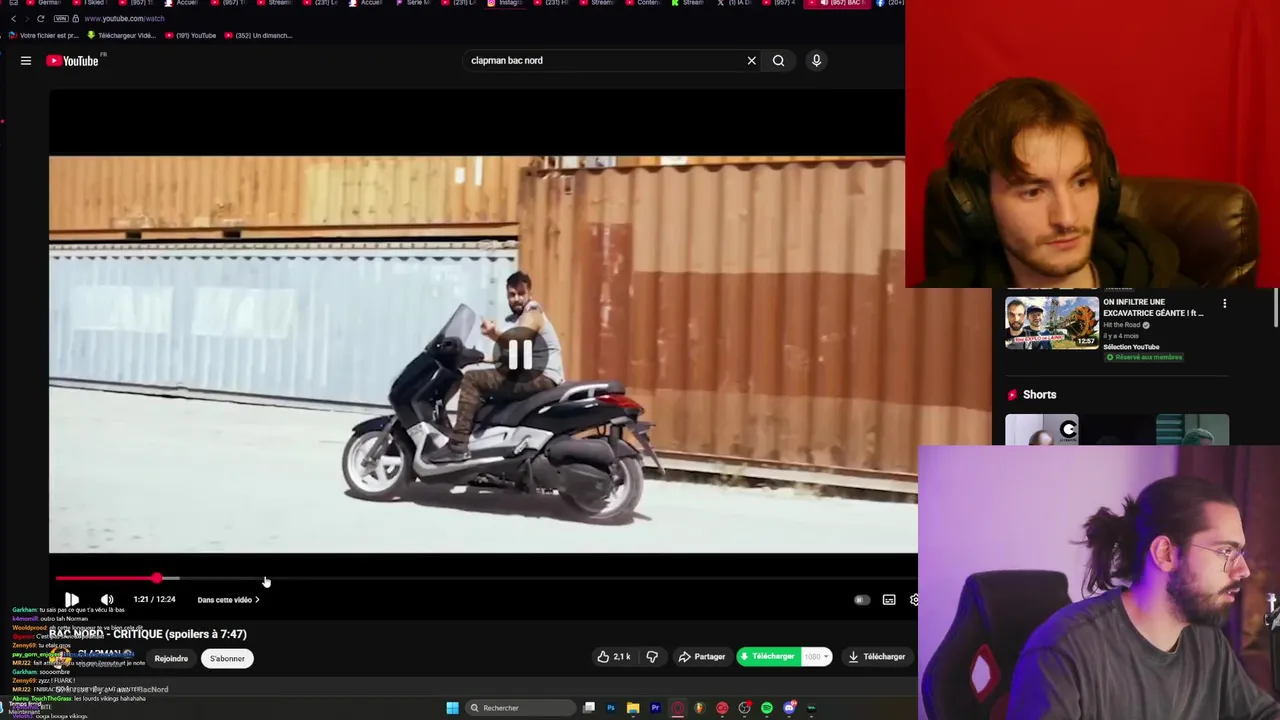Switch to the 'Série M' tab

[x=414, y=3]
